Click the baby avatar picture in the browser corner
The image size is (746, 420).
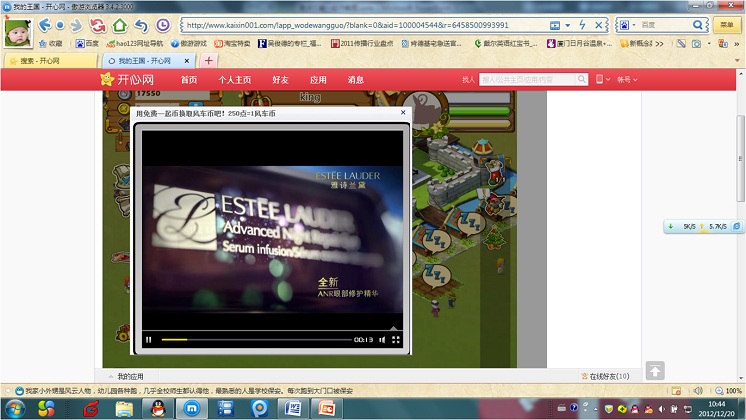18,32
